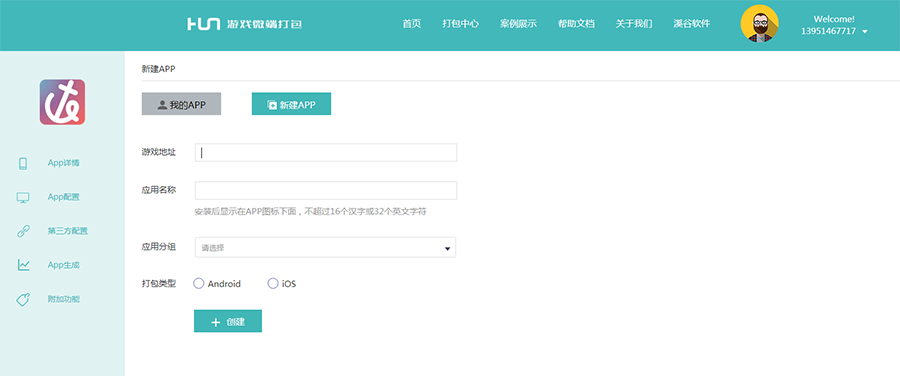Go to 首页 in the top navigation
This screenshot has width=900, height=376.
pos(412,24)
